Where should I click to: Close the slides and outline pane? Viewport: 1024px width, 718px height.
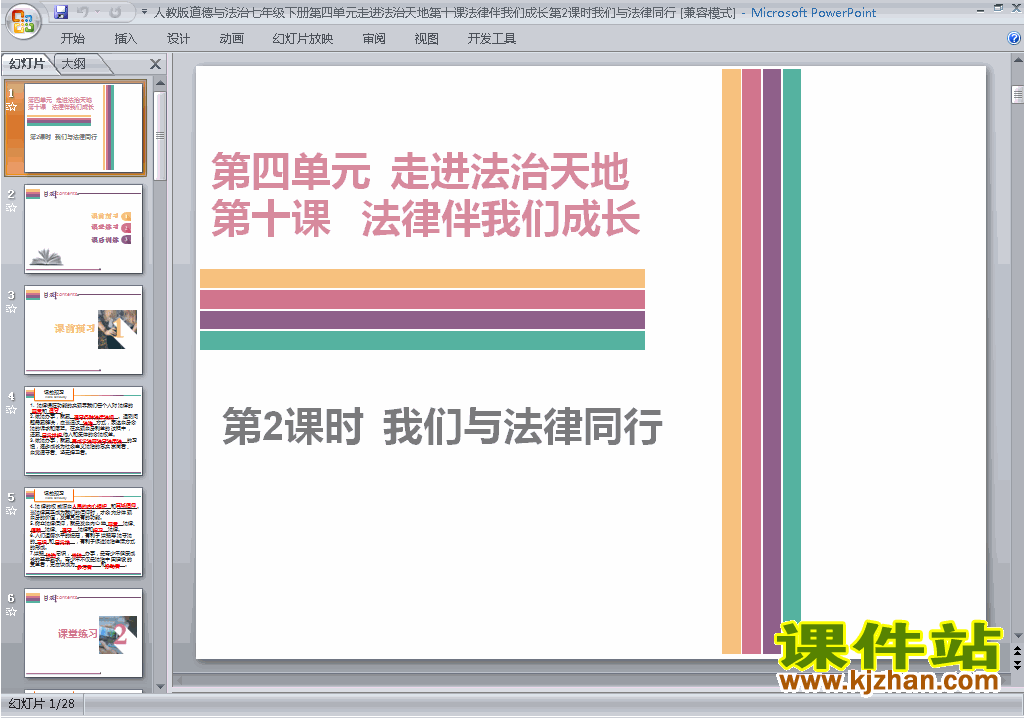tap(155, 64)
